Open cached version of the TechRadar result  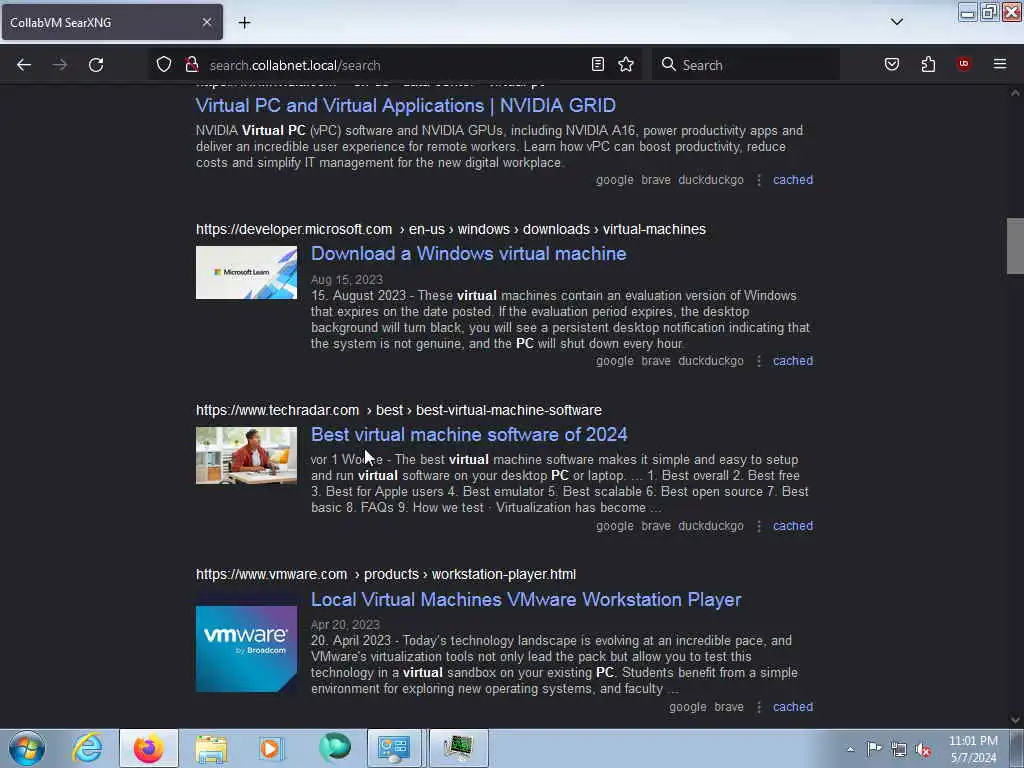coord(793,526)
